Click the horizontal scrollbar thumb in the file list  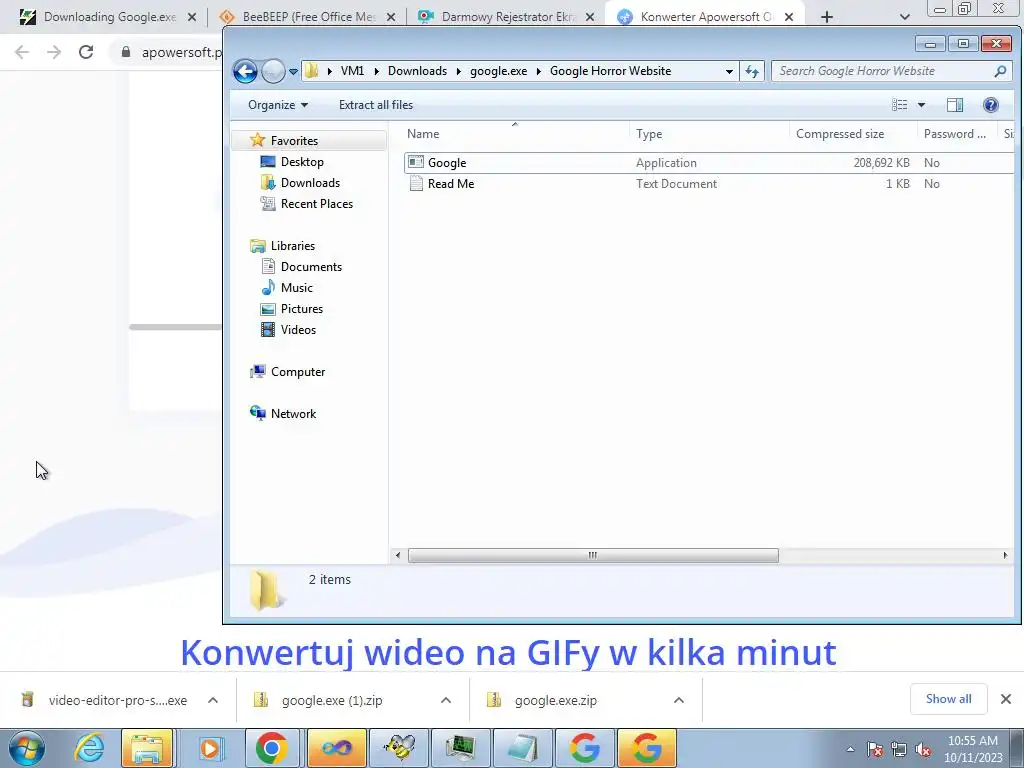593,556
